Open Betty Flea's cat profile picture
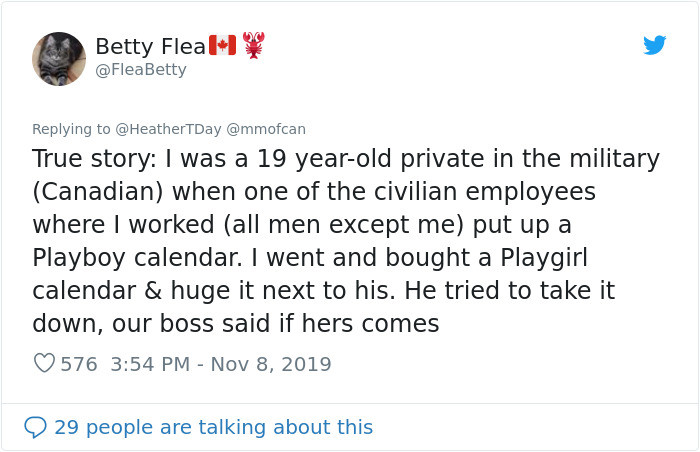 (59, 58)
